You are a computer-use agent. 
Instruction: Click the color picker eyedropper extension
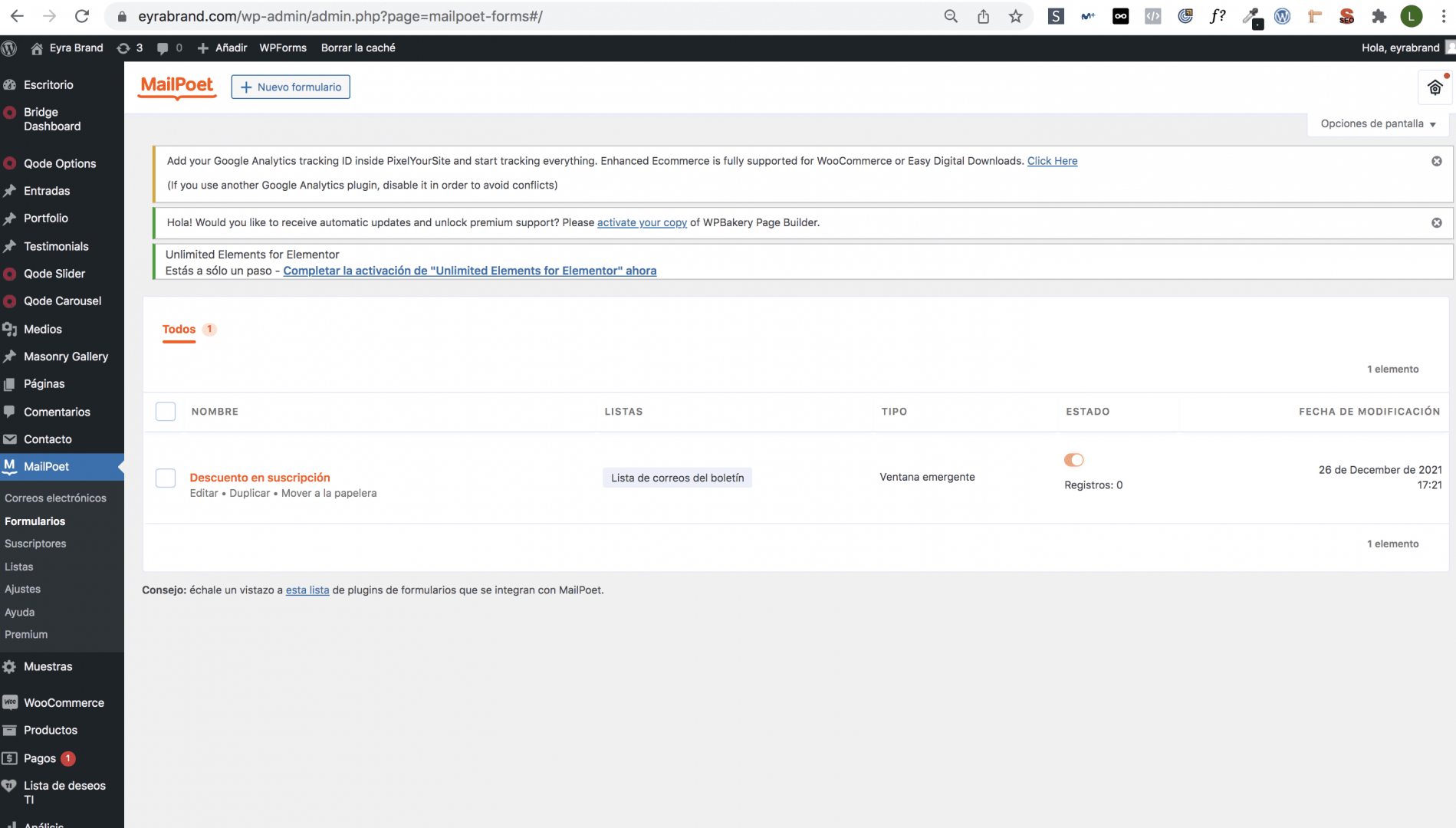coord(1251,16)
